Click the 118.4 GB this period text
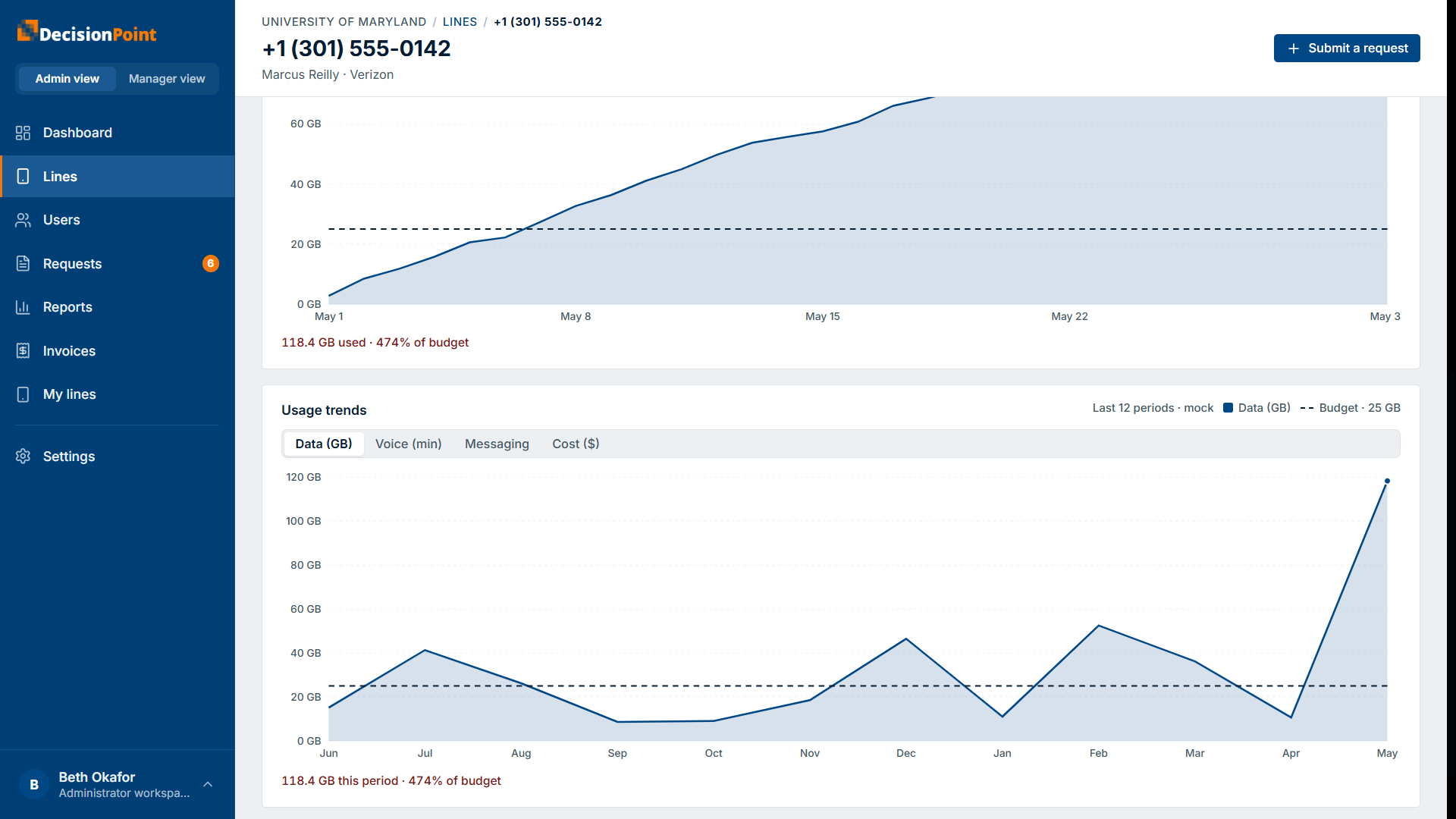The width and height of the screenshot is (1456, 819). [x=391, y=781]
